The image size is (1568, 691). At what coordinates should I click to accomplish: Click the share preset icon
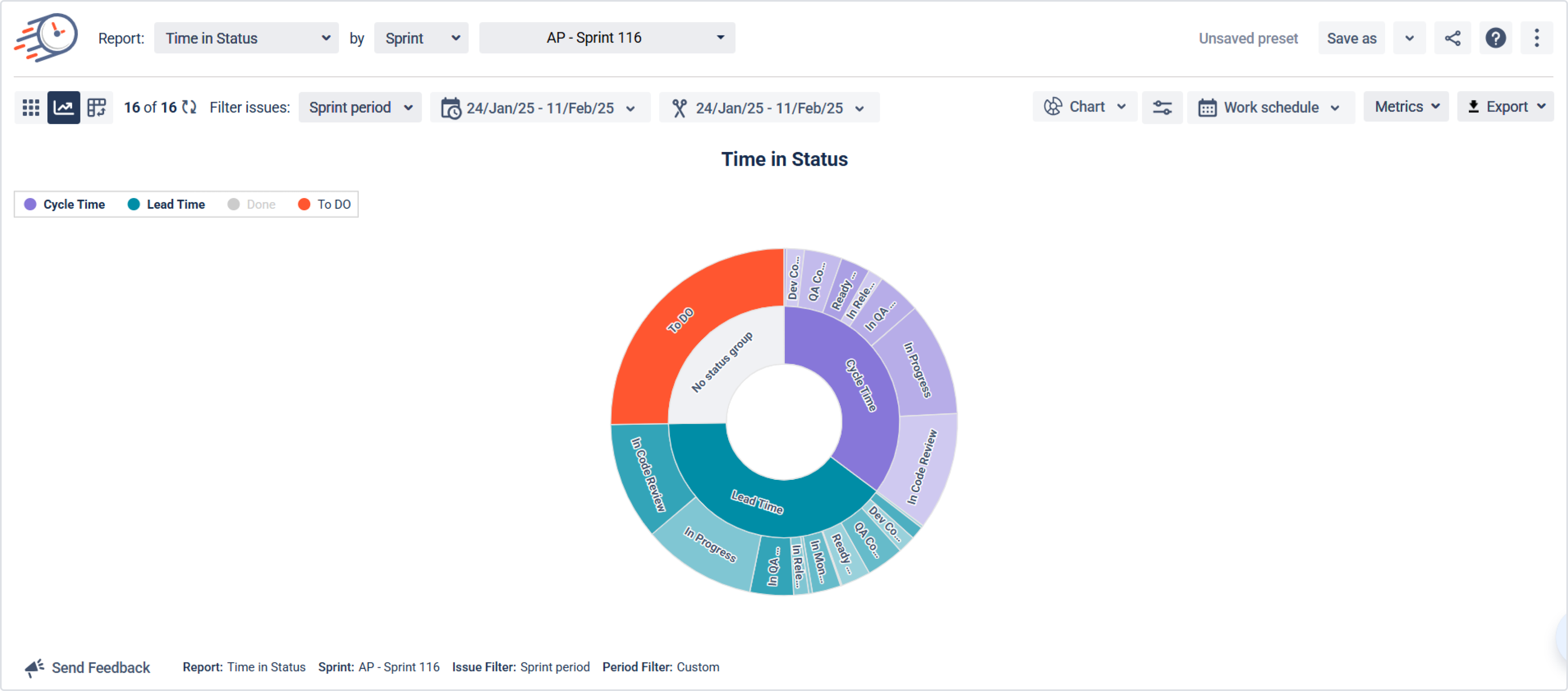(1453, 38)
